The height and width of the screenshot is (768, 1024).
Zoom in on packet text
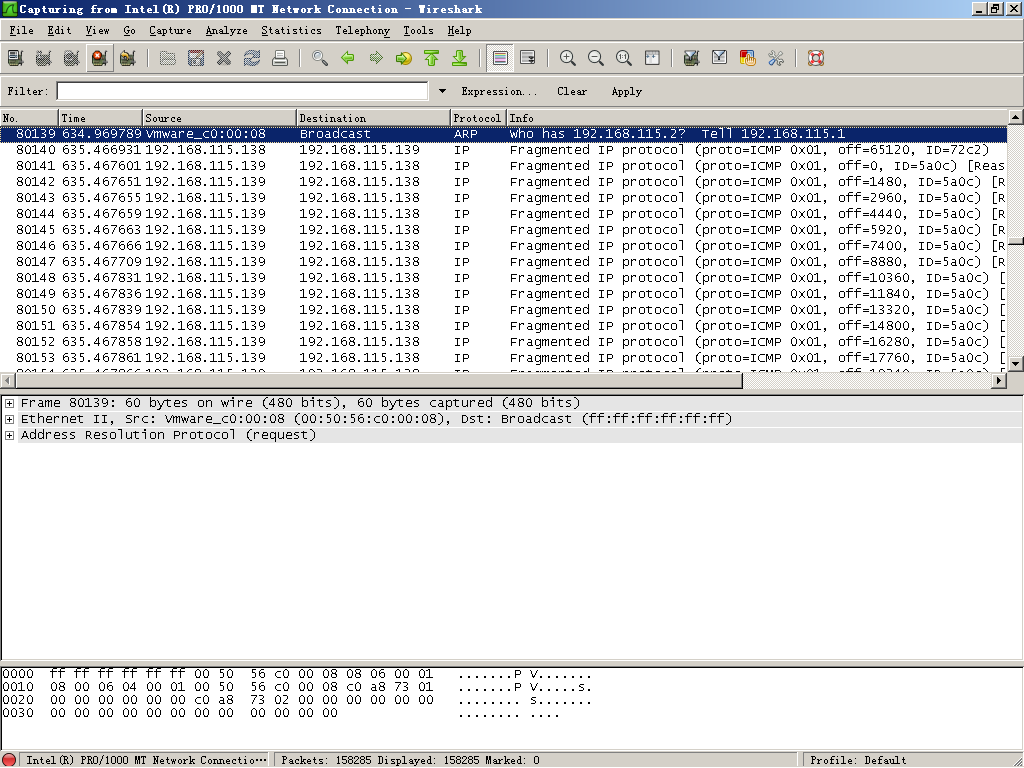[x=568, y=58]
